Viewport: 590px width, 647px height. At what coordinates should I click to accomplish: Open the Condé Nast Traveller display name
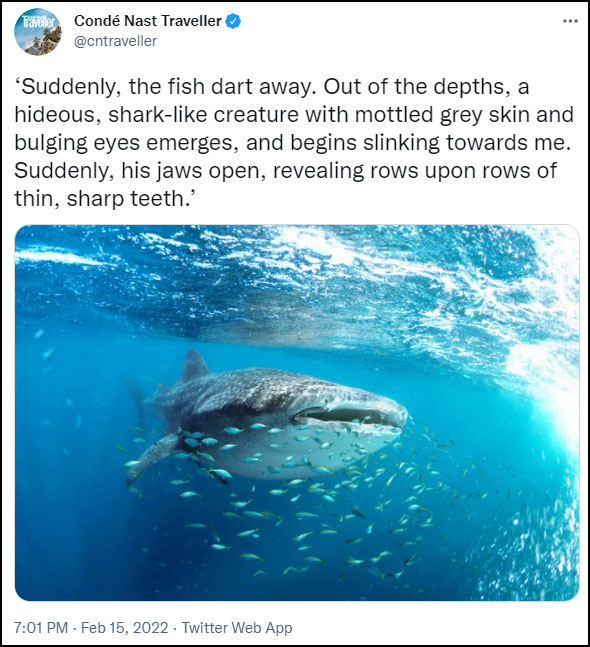click(x=148, y=21)
